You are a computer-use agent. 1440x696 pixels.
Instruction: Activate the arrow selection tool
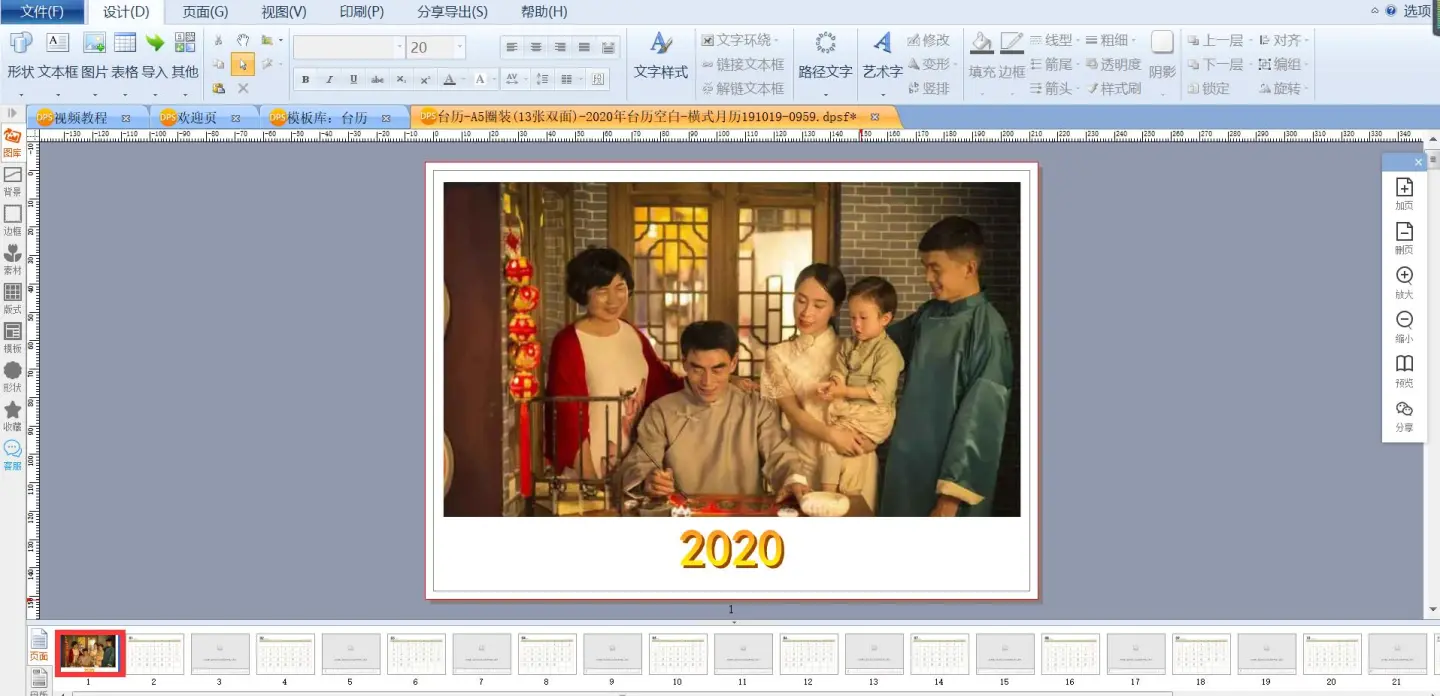tap(242, 65)
